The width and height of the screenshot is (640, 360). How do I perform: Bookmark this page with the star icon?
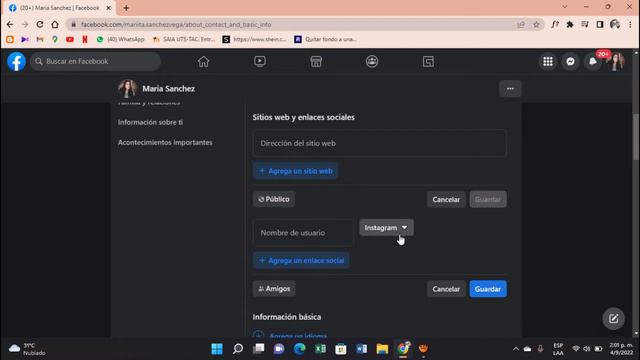536,24
